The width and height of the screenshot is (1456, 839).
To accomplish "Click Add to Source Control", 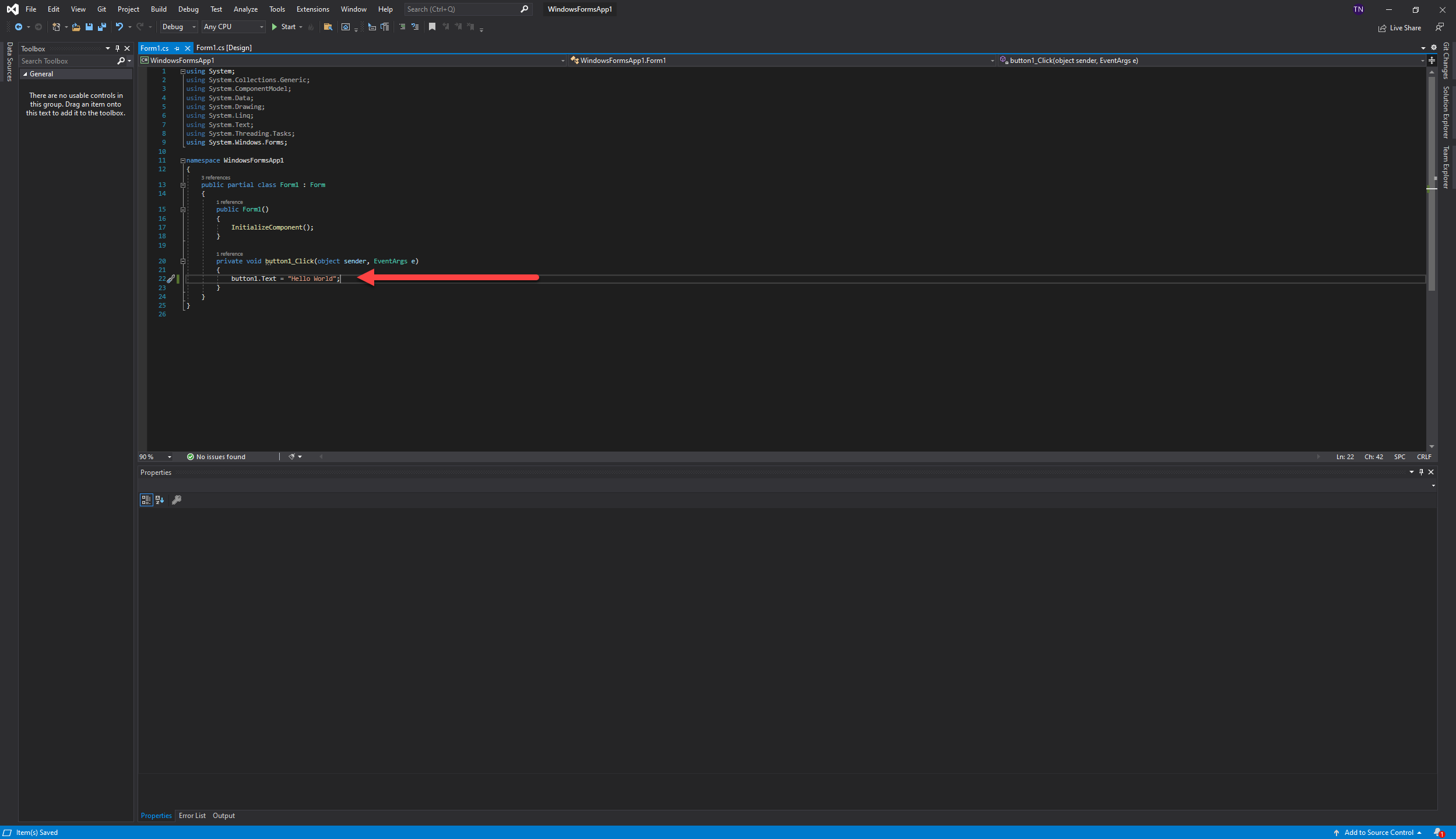I will [1378, 833].
